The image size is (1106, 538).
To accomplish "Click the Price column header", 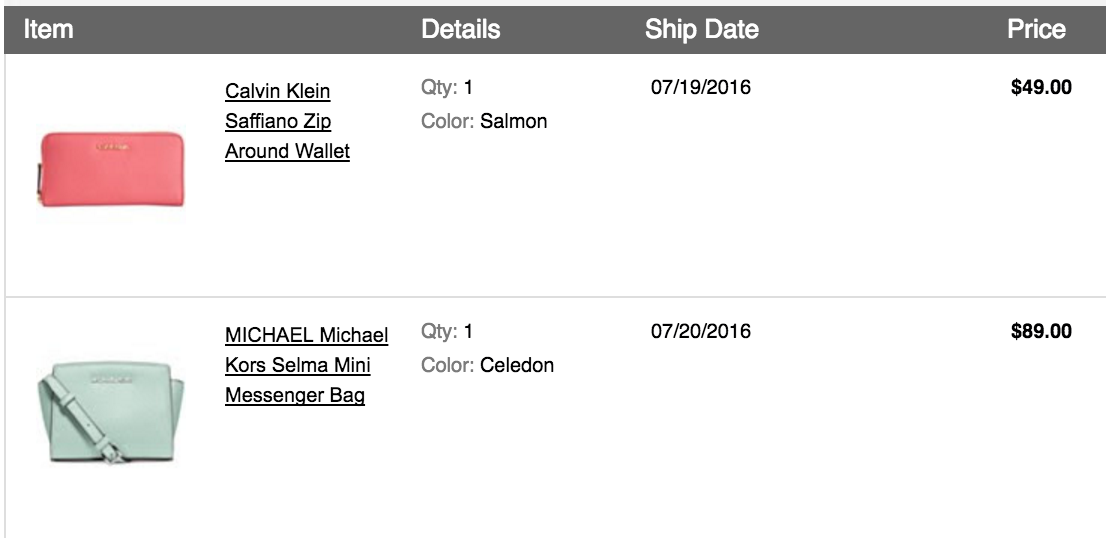I will click(1036, 29).
